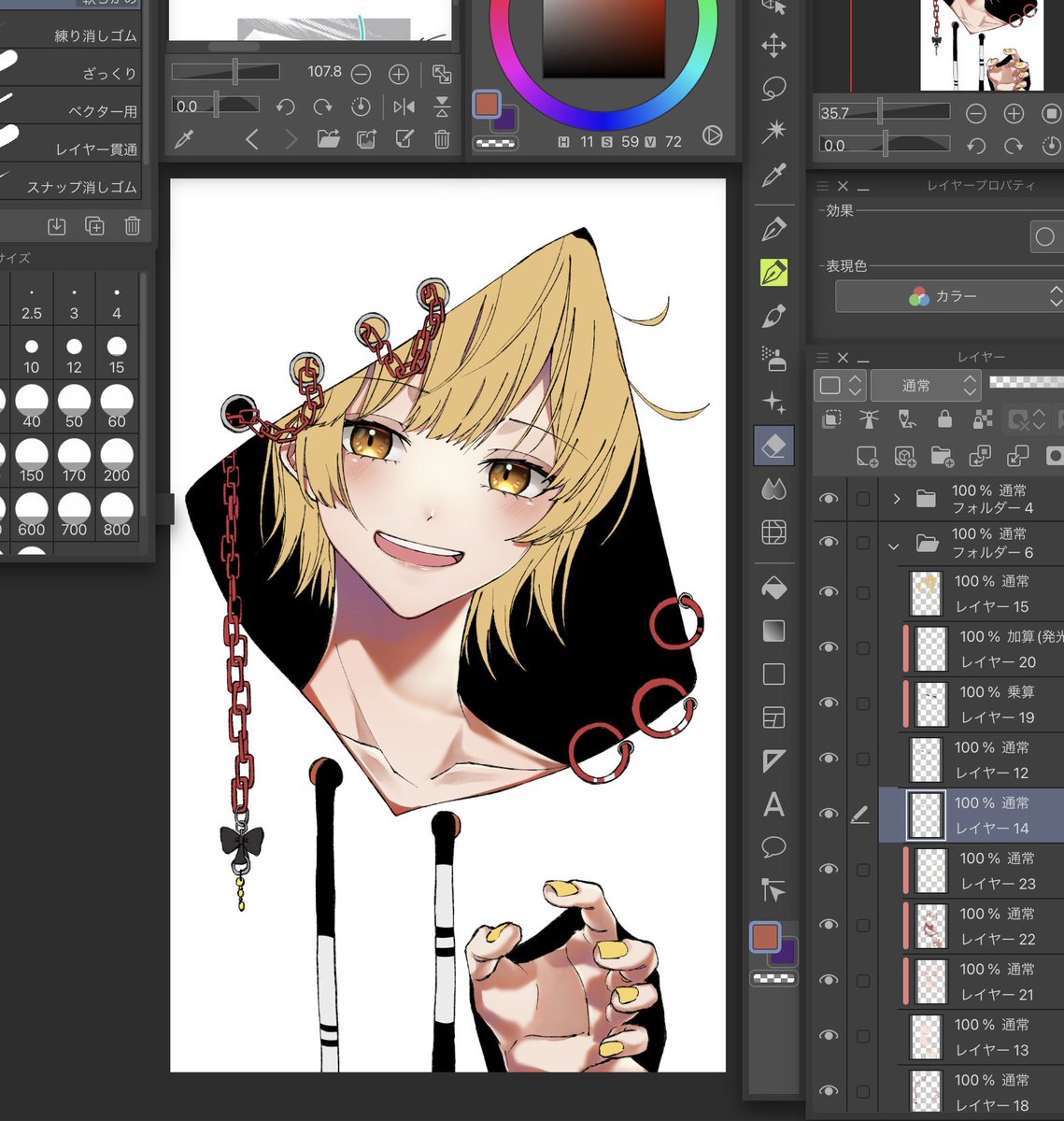Select the Ruler triangle tool
The width and height of the screenshot is (1064, 1121).
coord(773,761)
